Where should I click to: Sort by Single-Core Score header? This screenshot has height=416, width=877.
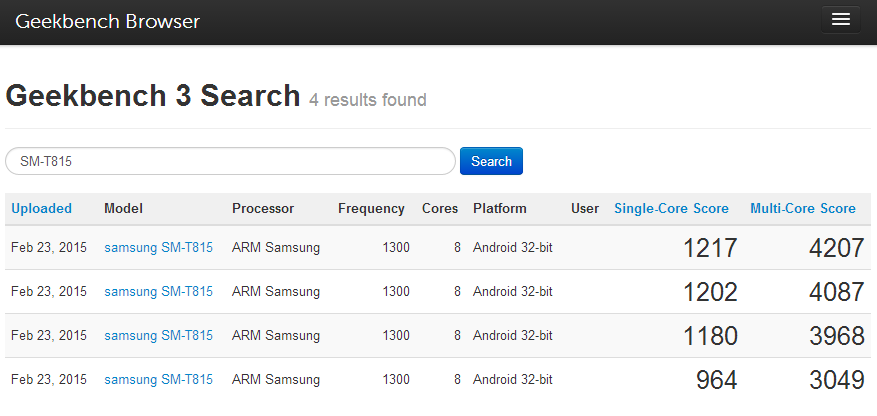(x=671, y=209)
